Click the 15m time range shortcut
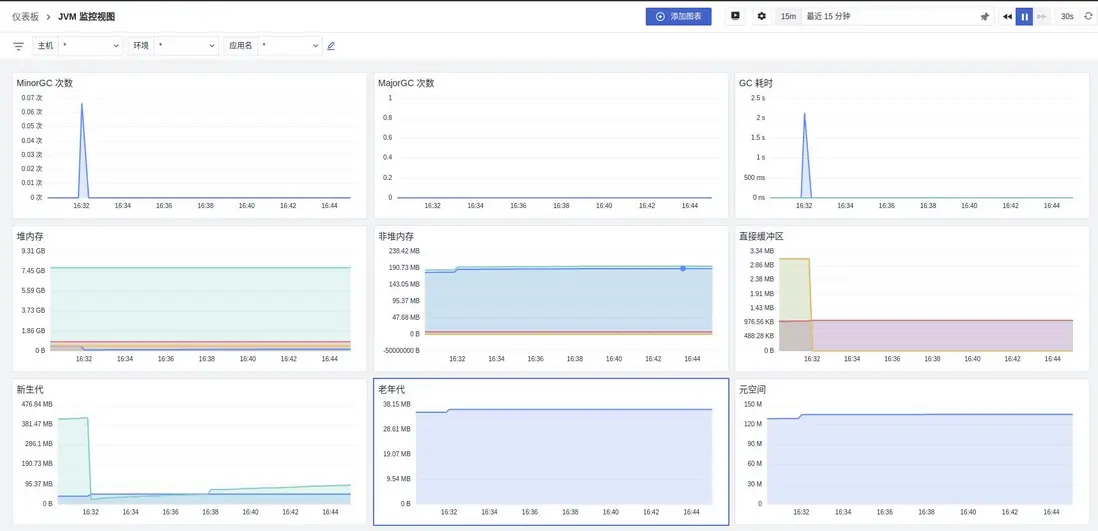The width and height of the screenshot is (1098, 531). coord(788,17)
